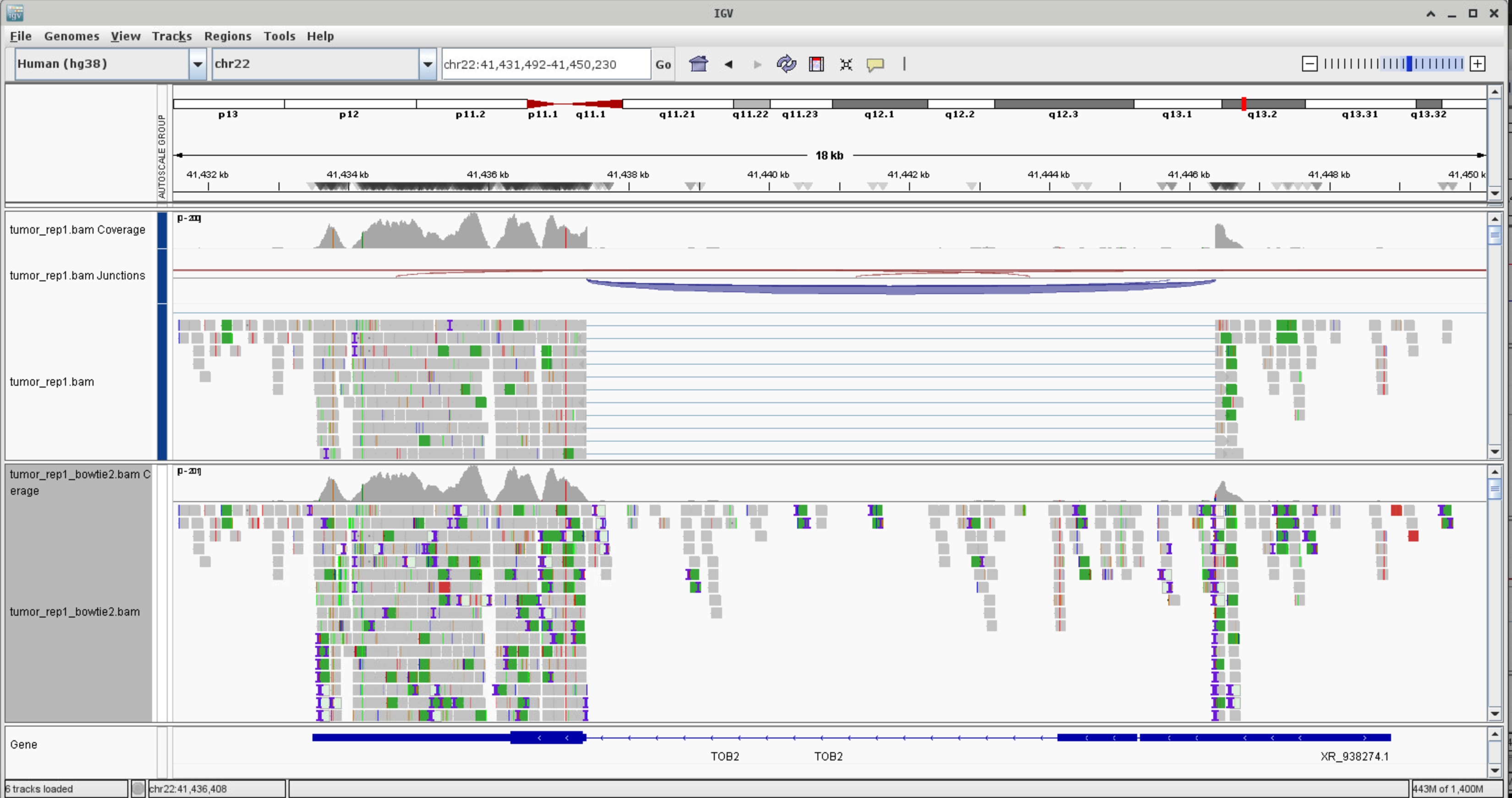The height and width of the screenshot is (798, 1512).
Task: Click the back navigation arrow
Action: [729, 64]
